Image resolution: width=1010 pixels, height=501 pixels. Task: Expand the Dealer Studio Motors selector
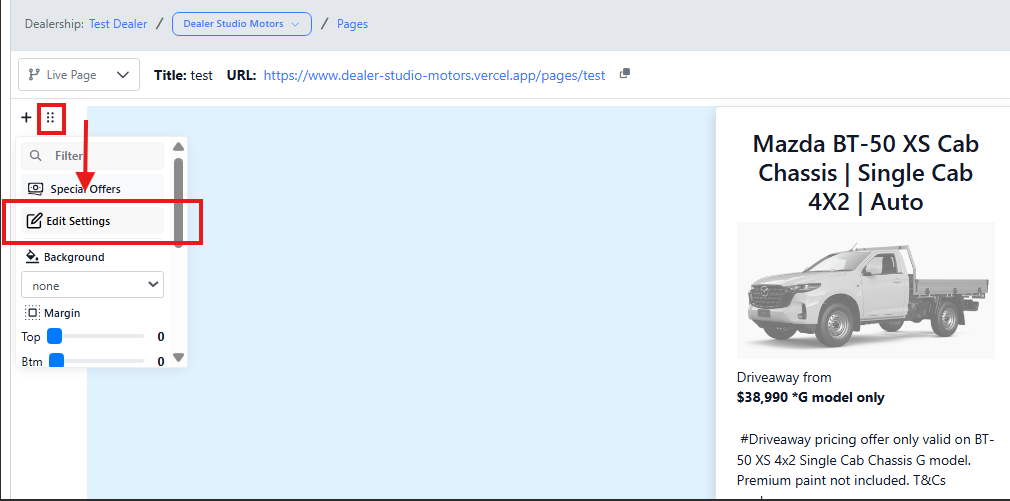tap(241, 24)
